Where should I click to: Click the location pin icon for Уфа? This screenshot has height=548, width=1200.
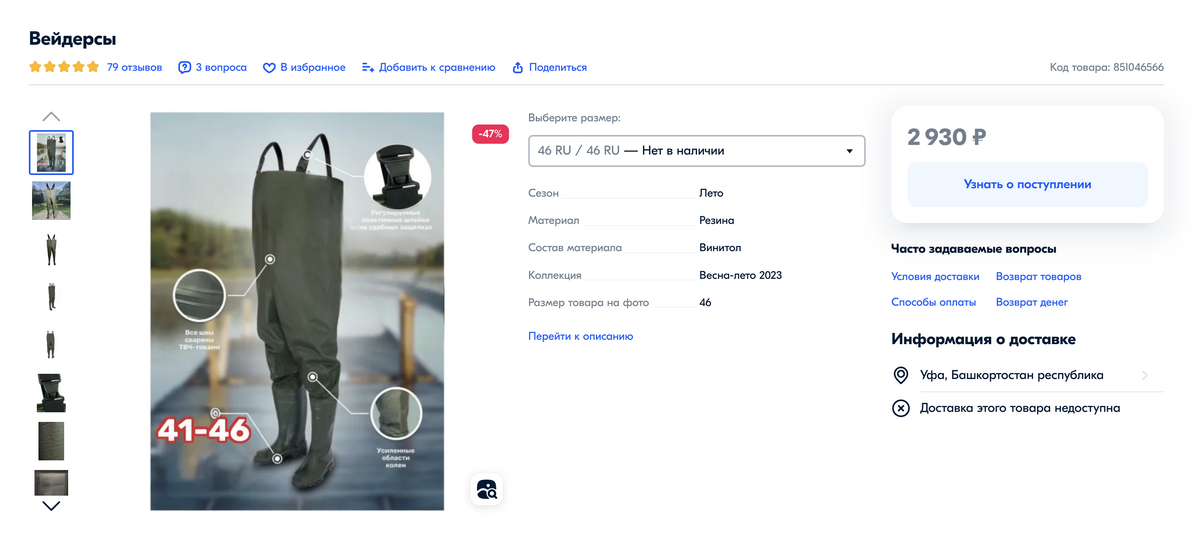(900, 376)
